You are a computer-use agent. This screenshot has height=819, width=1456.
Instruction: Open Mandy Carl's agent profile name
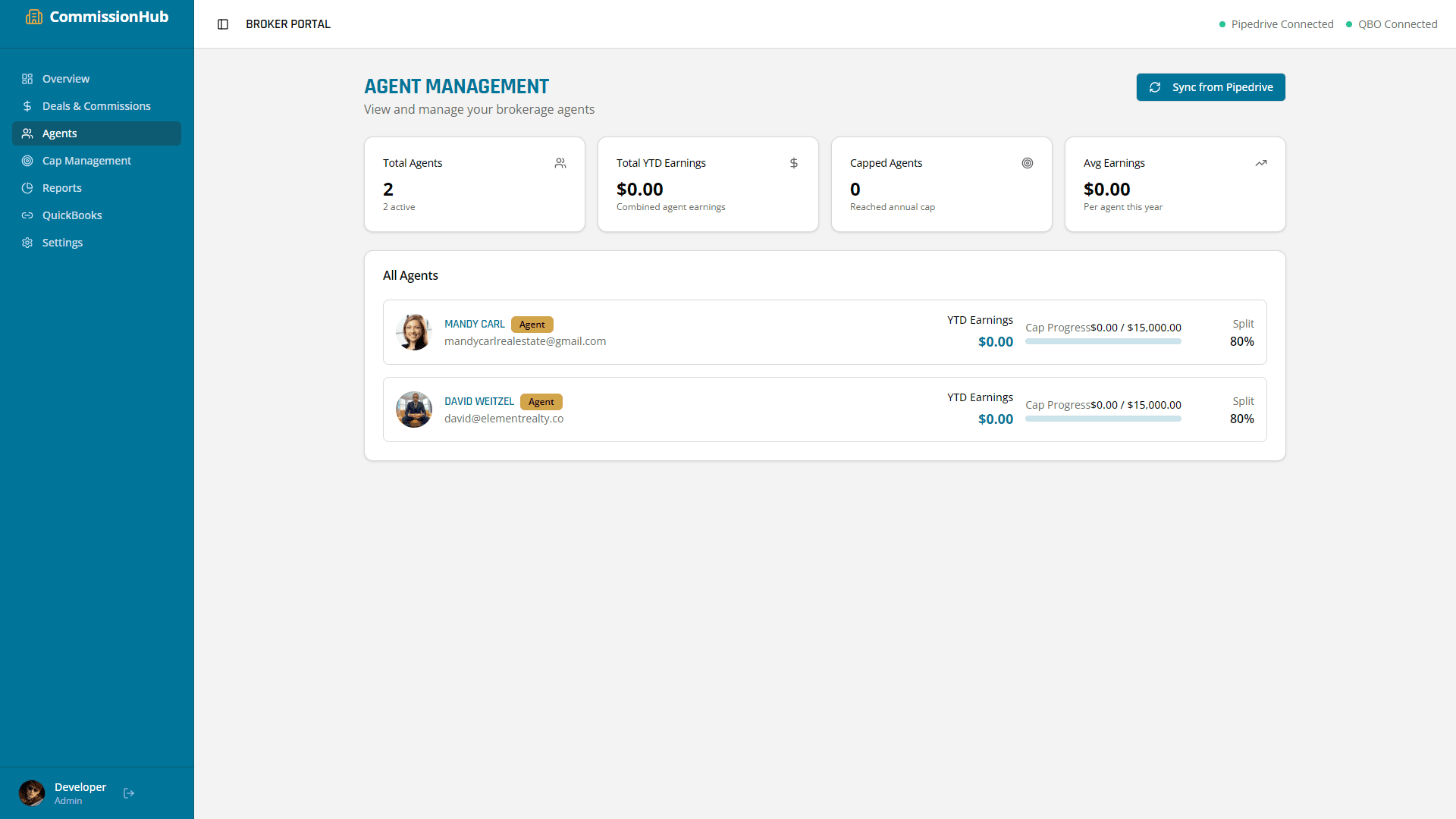[x=475, y=324]
